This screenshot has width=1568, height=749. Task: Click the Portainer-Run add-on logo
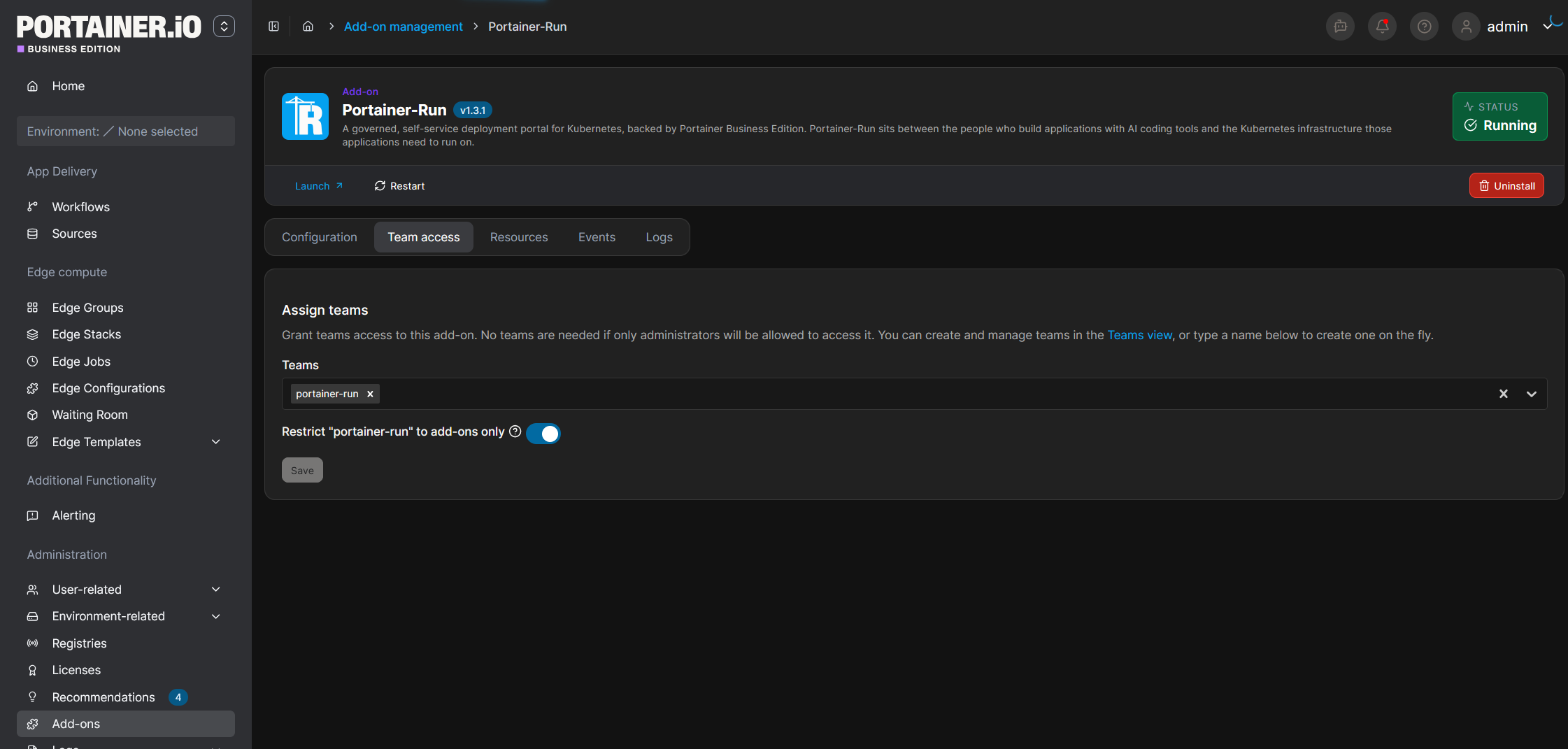(x=305, y=116)
